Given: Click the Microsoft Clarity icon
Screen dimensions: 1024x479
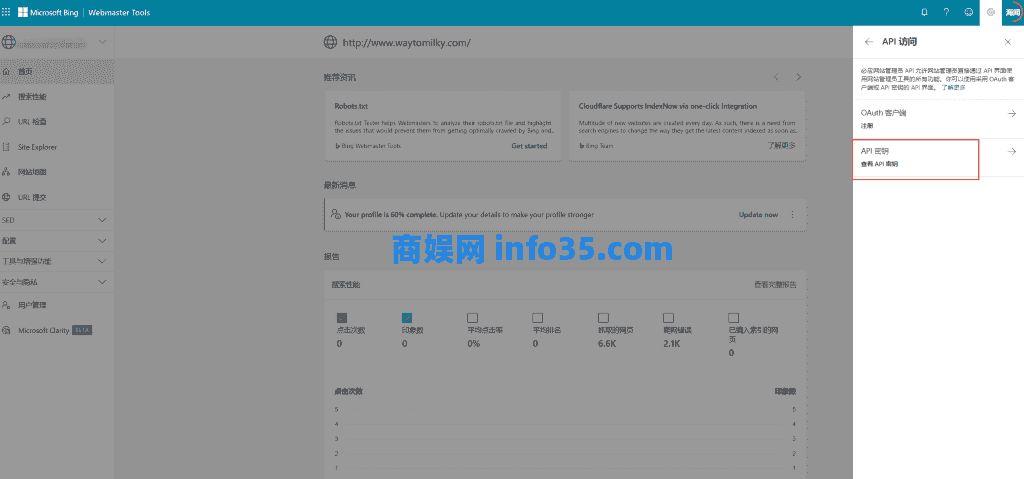Looking at the screenshot, I should click(x=7, y=331).
